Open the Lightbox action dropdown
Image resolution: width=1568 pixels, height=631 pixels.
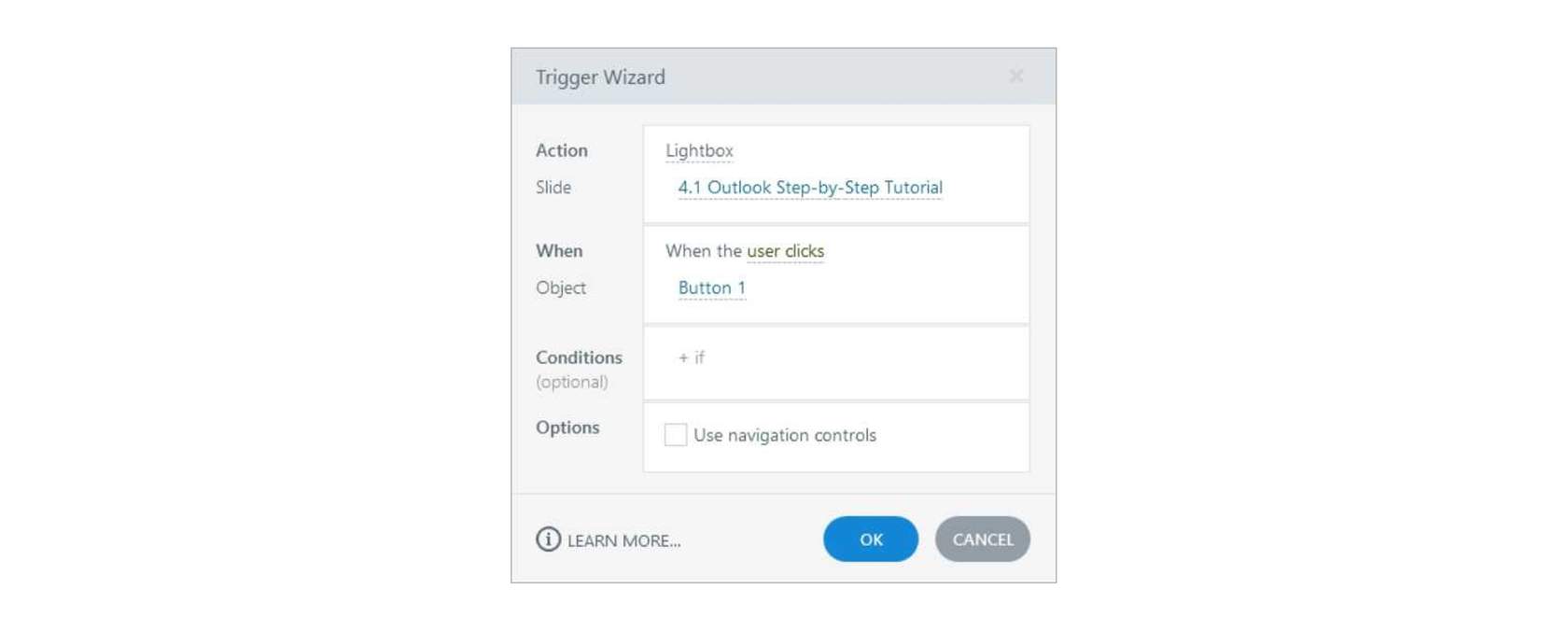[699, 151]
